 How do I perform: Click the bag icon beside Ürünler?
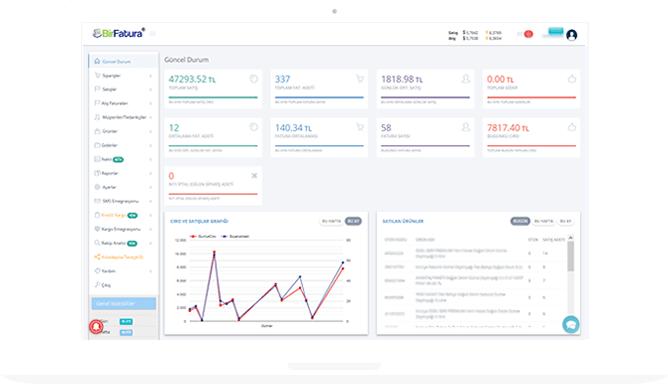[x=97, y=131]
